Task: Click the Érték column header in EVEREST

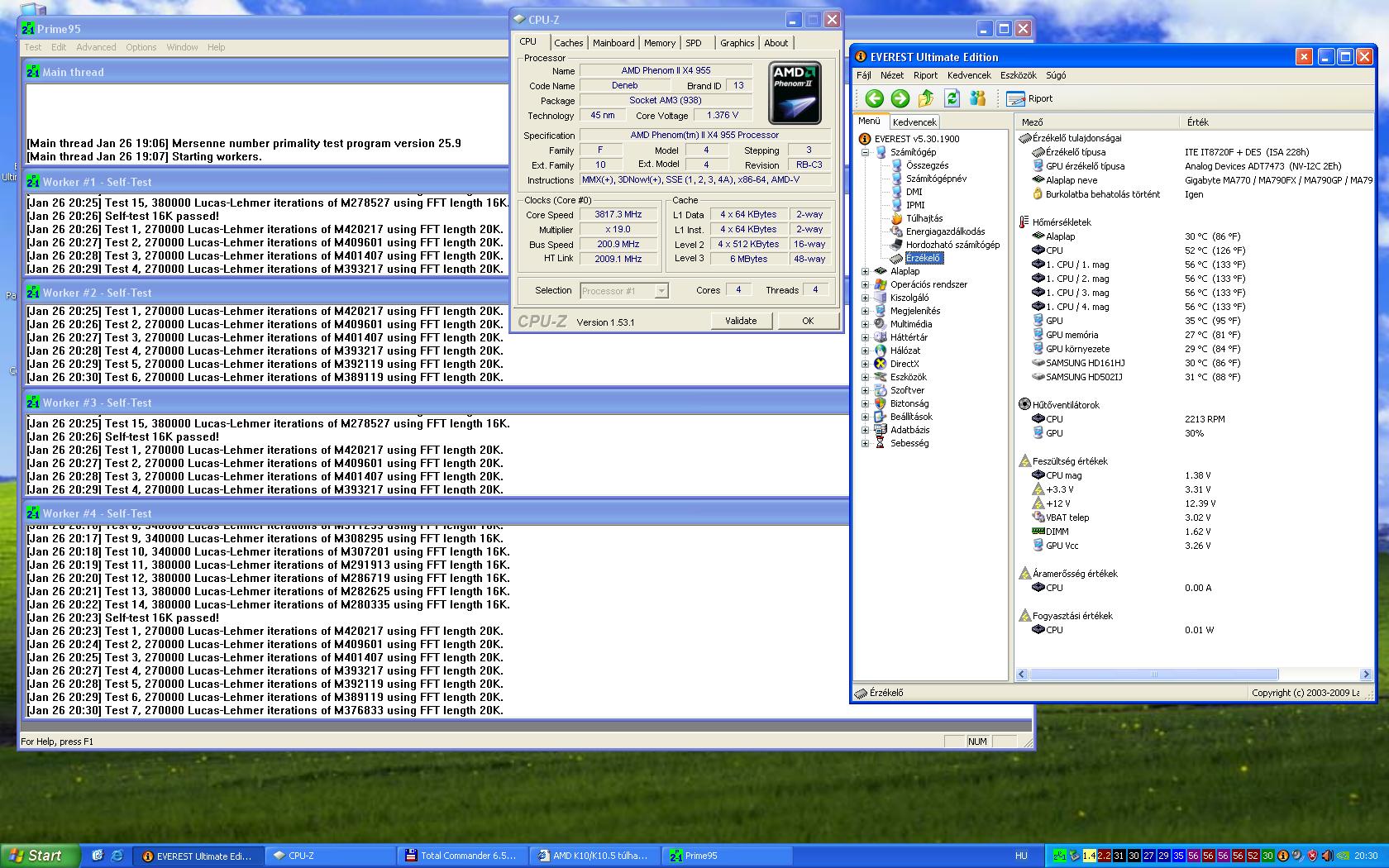Action: [x=1276, y=122]
